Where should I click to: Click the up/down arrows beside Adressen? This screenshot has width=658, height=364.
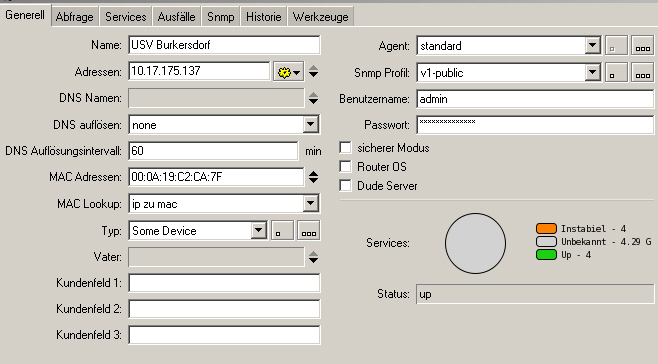[313, 72]
